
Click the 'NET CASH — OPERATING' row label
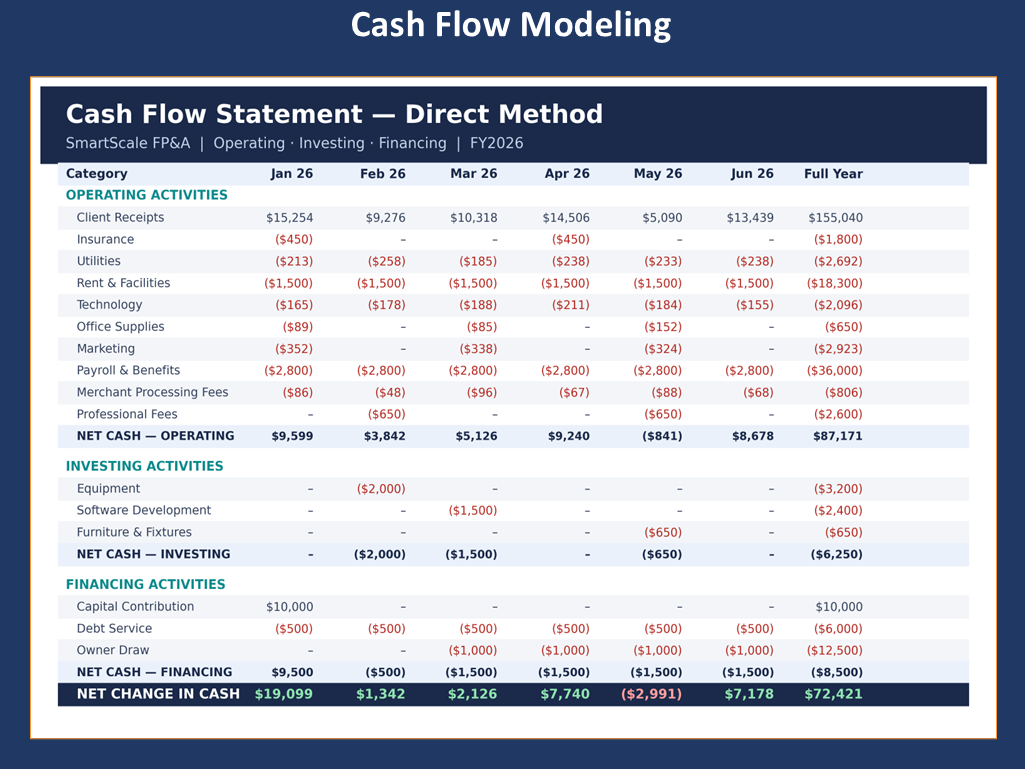(156, 436)
